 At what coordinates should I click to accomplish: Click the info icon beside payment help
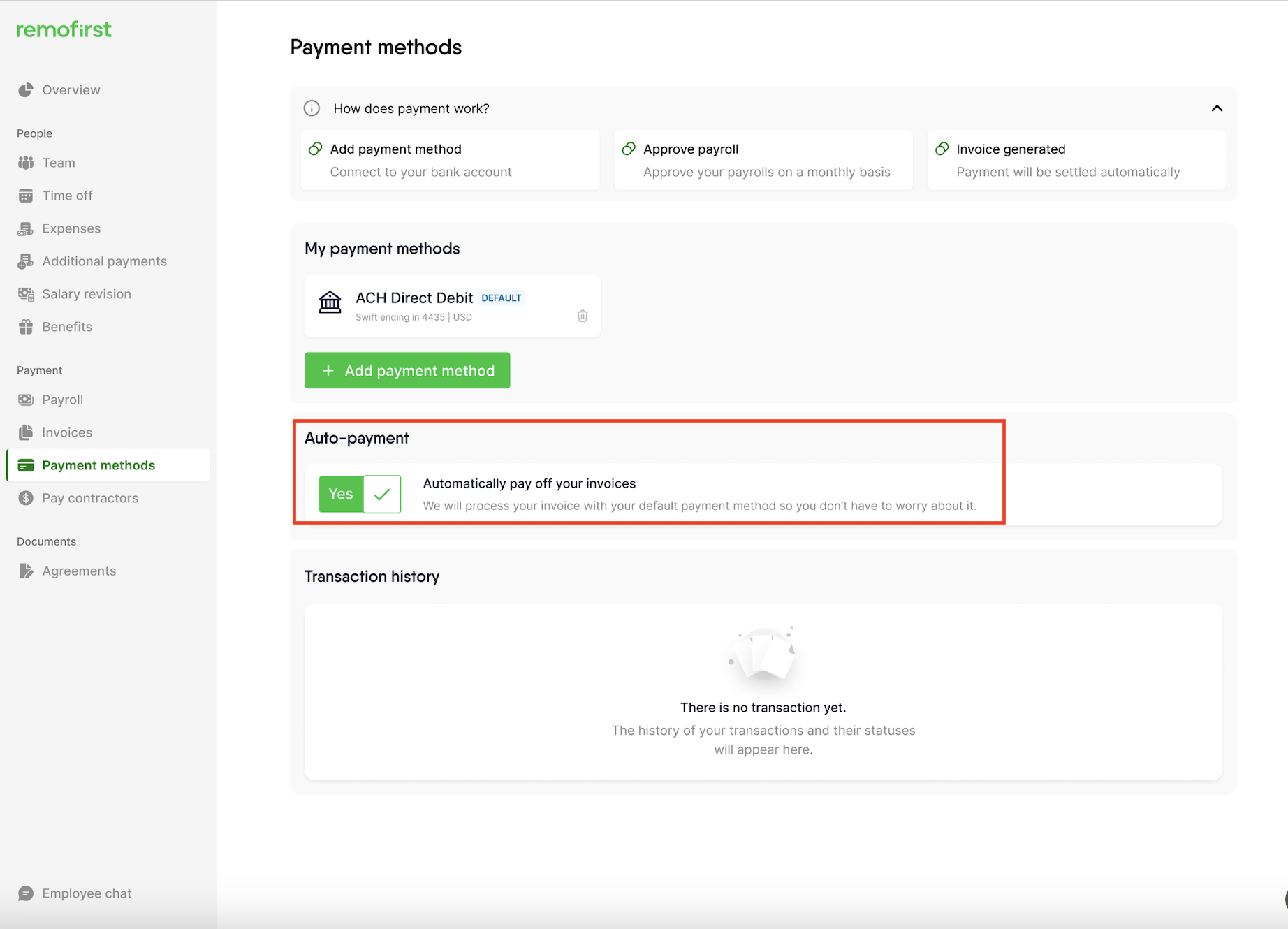(312, 108)
